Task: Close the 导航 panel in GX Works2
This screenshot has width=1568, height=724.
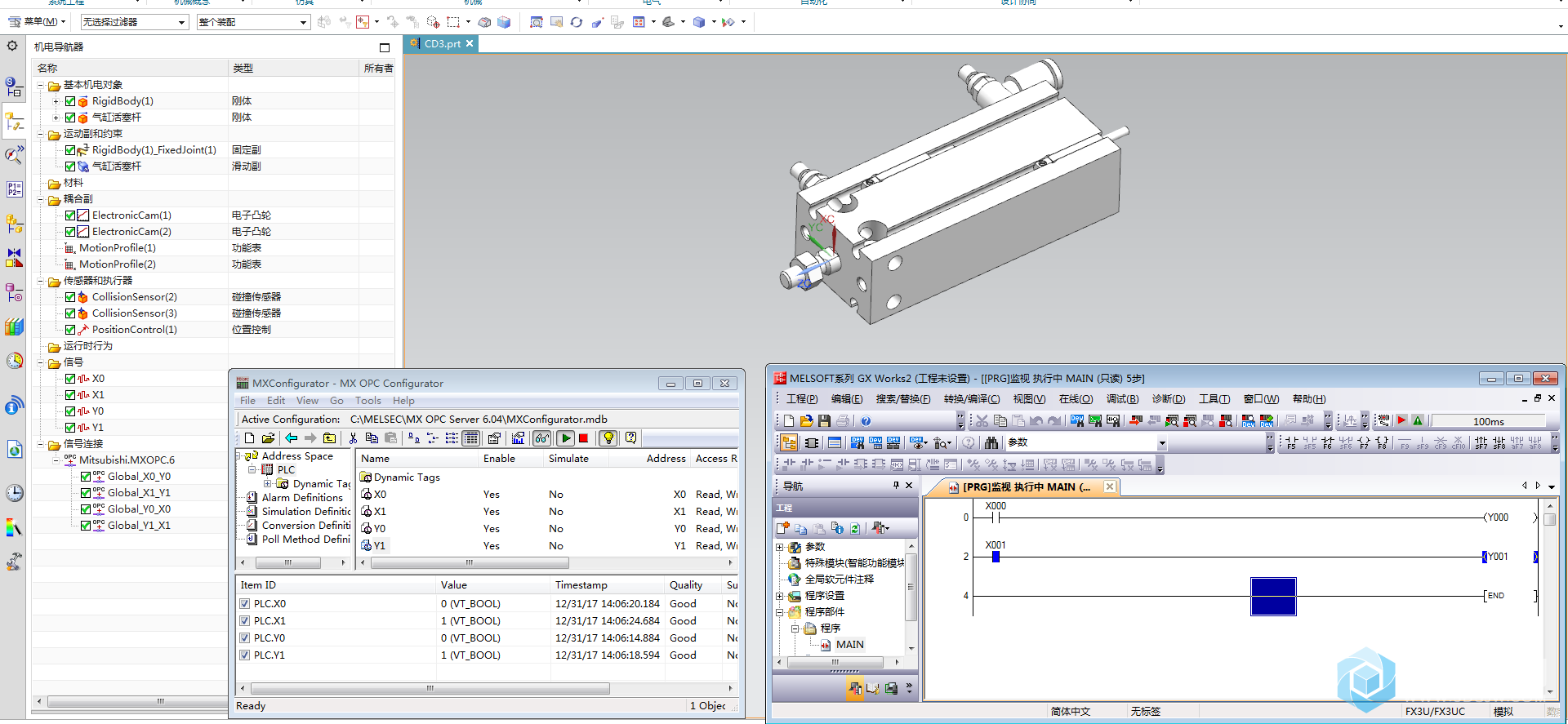Action: tap(909, 486)
